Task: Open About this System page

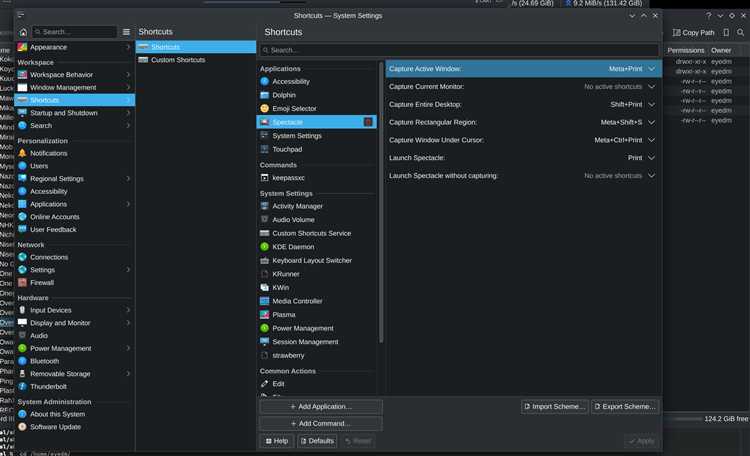Action: pyautogui.click(x=74, y=414)
